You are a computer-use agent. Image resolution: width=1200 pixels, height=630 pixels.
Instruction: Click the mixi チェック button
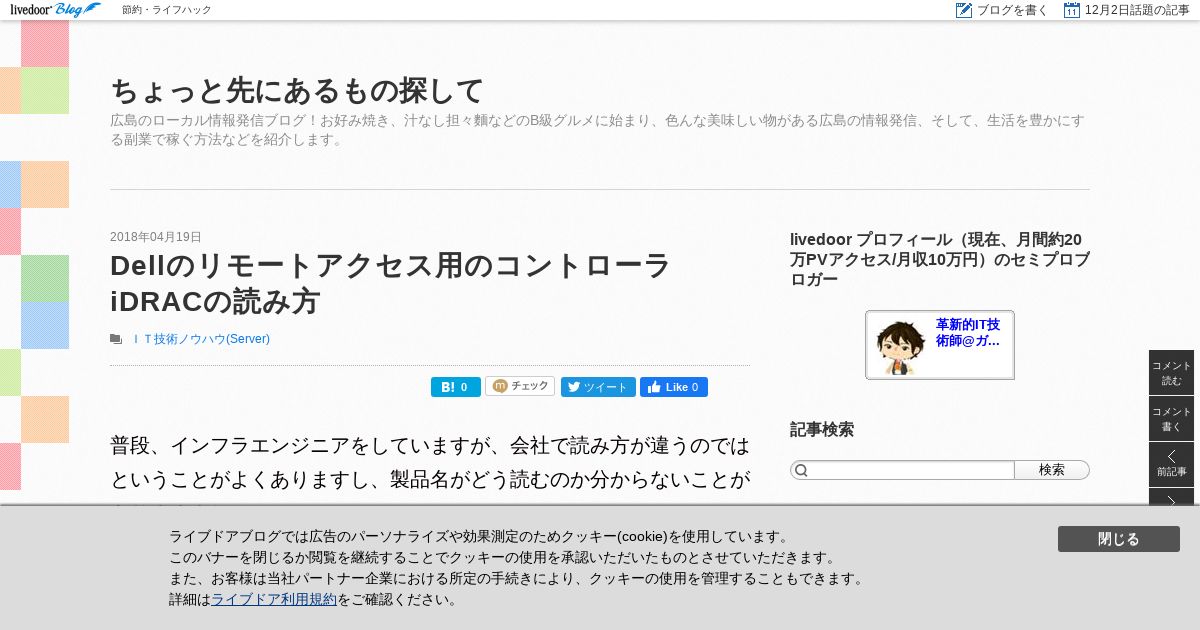[x=520, y=386]
